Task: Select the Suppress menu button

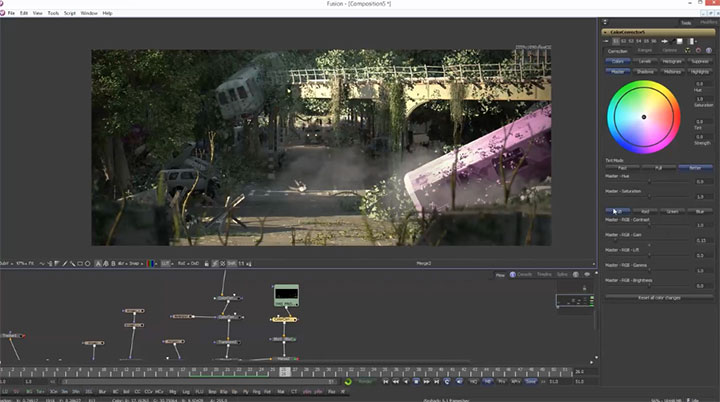Action: click(x=700, y=61)
